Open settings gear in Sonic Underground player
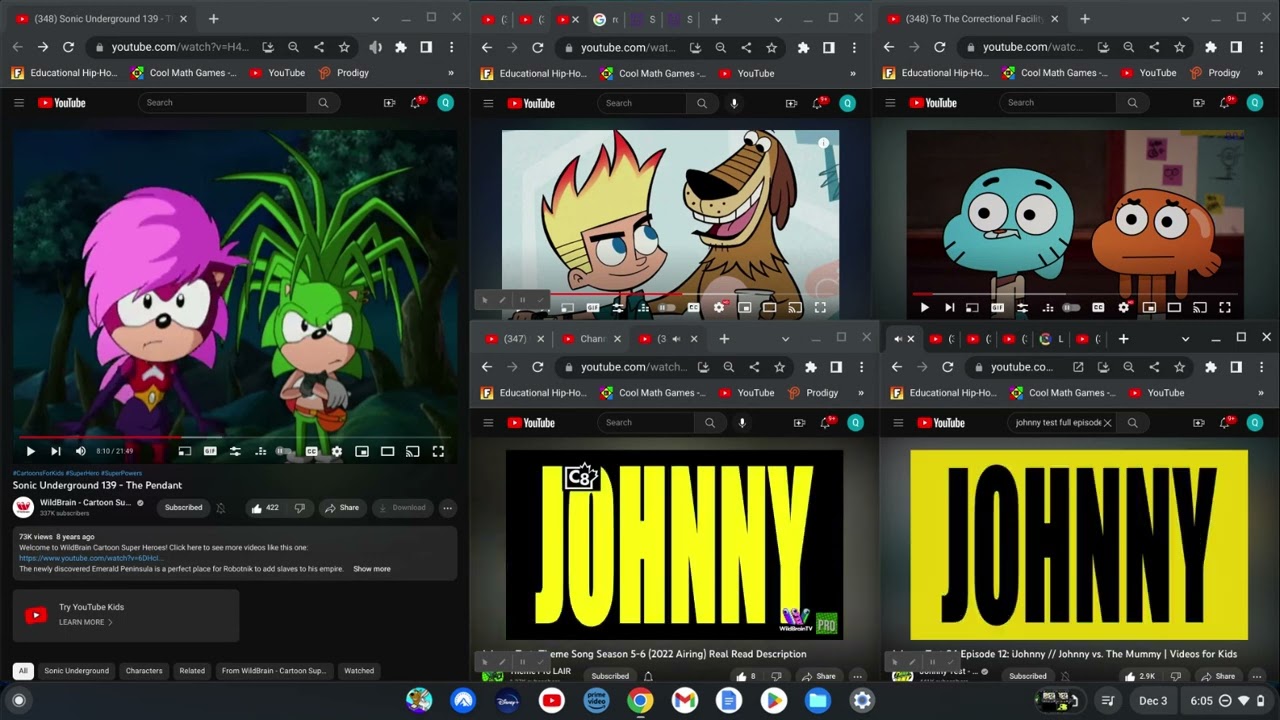This screenshot has width=1280, height=720. click(337, 451)
